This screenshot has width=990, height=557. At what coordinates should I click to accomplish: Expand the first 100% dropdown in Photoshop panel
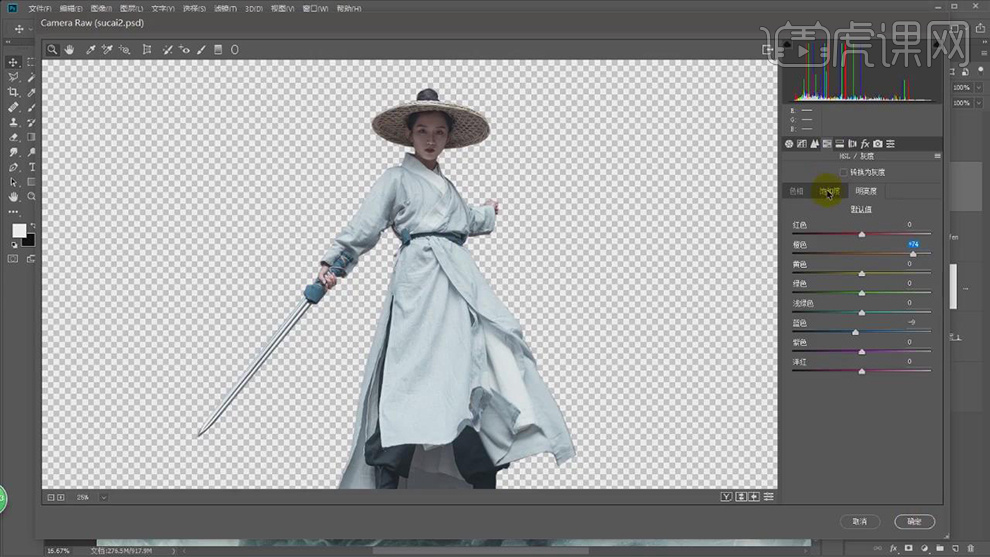pos(979,88)
